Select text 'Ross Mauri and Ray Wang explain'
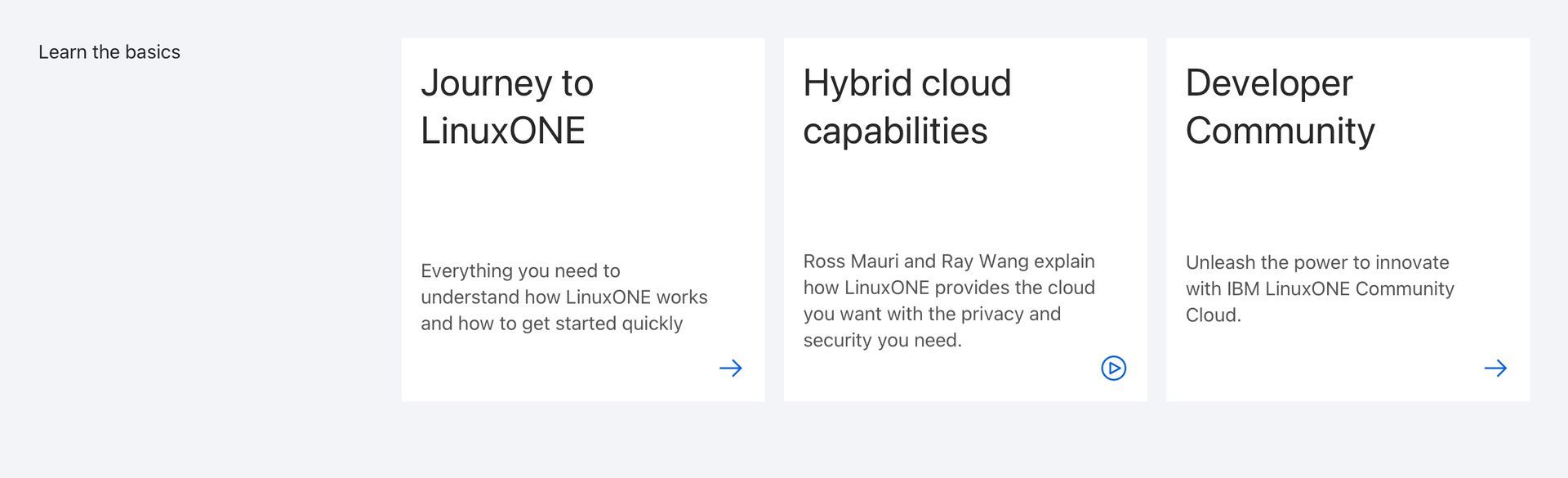 click(949, 261)
